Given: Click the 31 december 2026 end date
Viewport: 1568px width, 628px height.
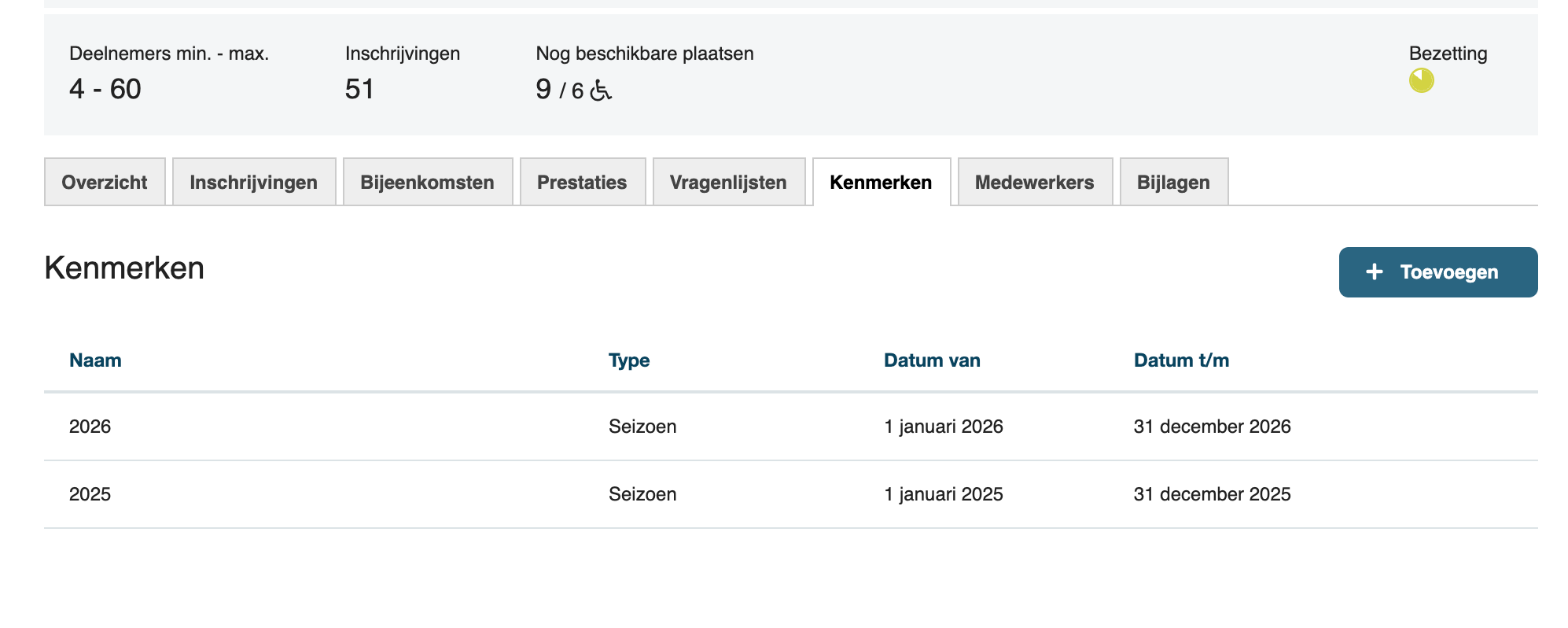Looking at the screenshot, I should point(1212,427).
